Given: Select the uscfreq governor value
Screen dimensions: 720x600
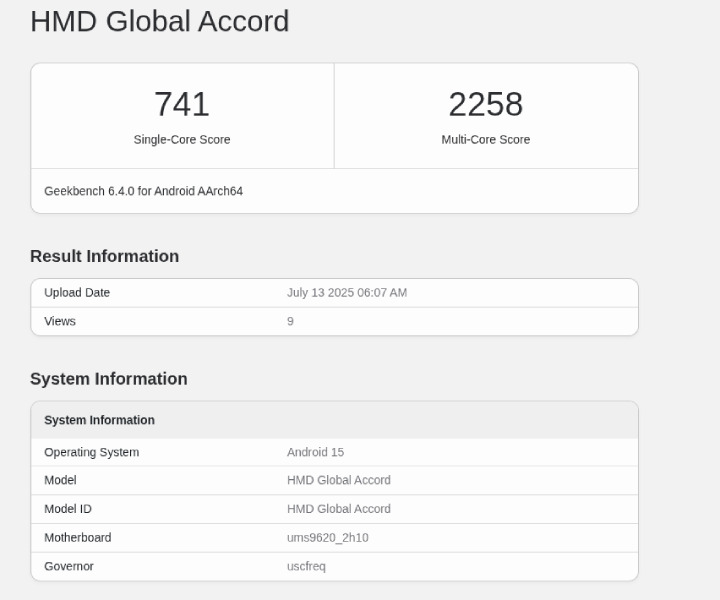Looking at the screenshot, I should click(x=306, y=566).
